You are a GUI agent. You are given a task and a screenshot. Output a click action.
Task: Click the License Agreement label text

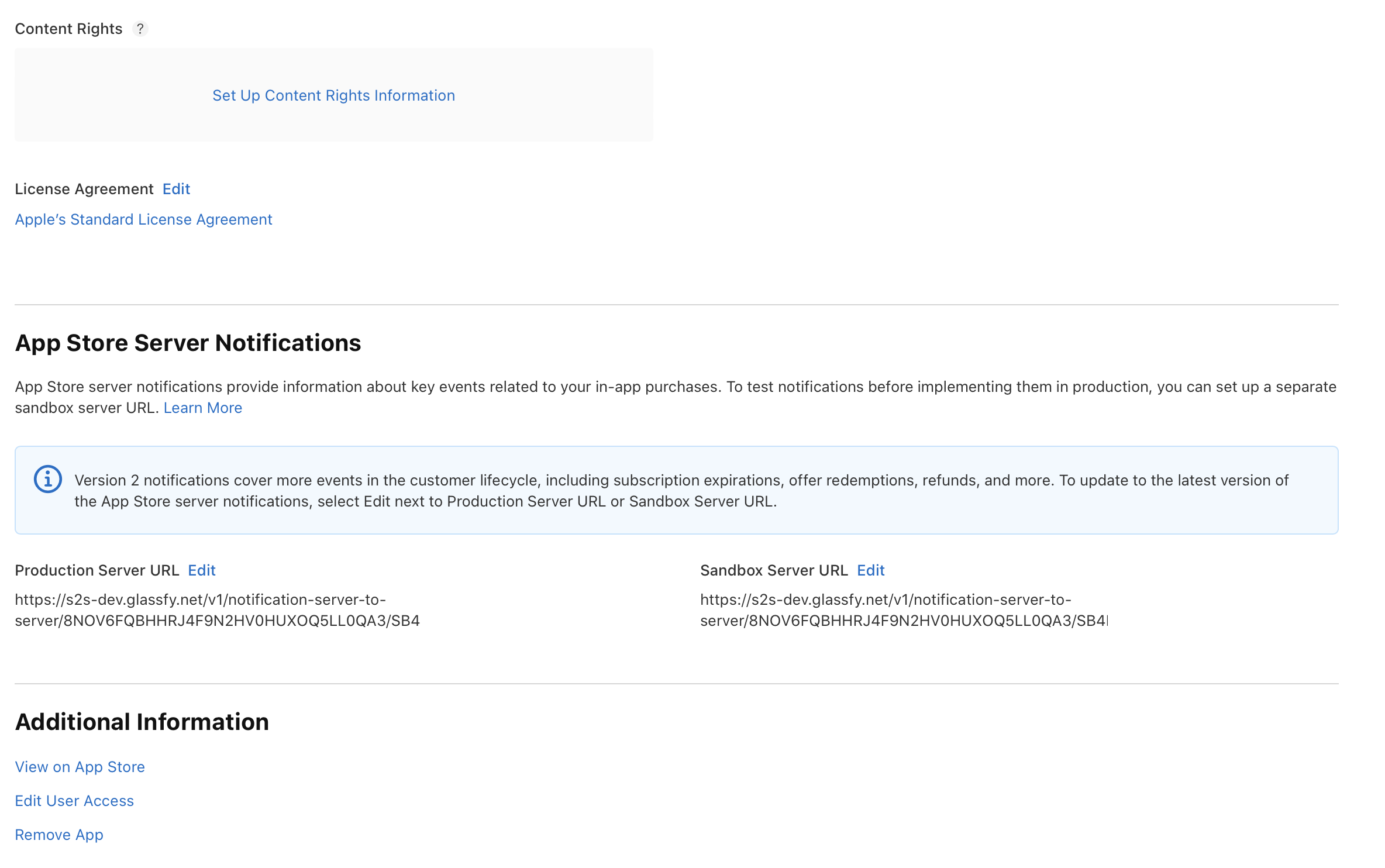(x=84, y=189)
